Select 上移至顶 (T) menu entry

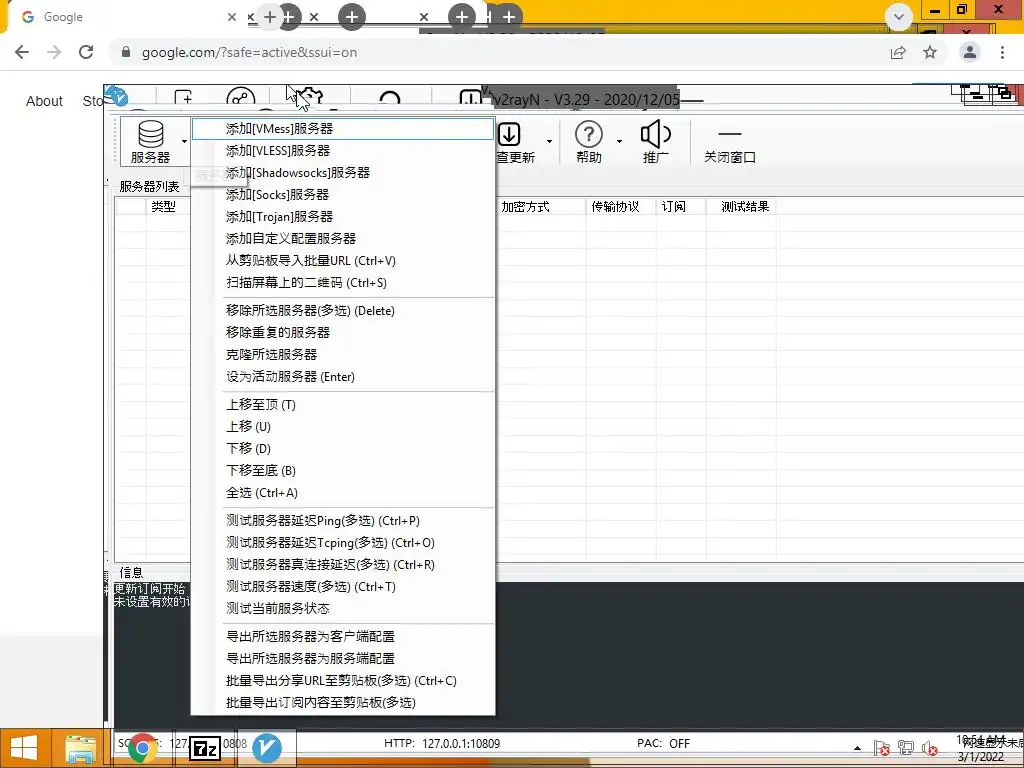tap(343, 405)
